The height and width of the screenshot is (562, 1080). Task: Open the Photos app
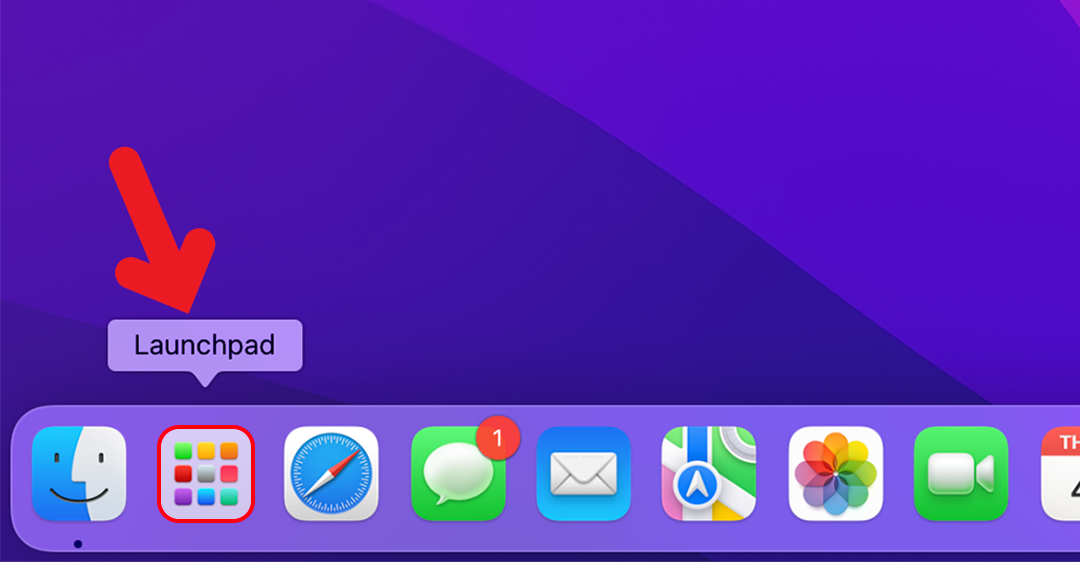pos(835,474)
